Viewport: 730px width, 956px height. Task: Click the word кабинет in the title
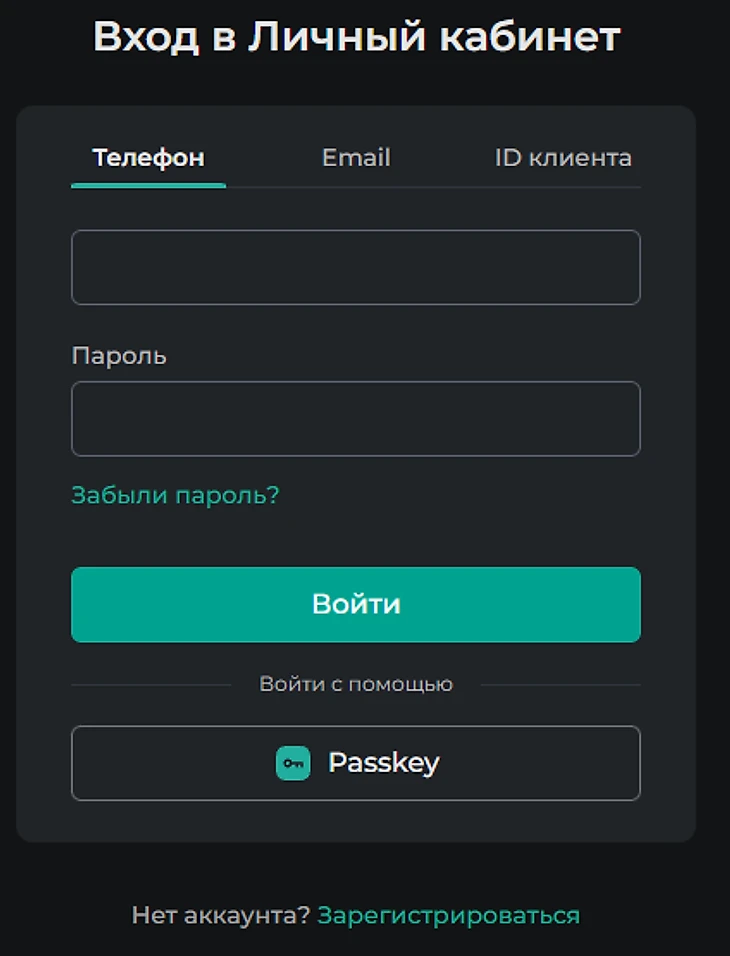pos(531,38)
